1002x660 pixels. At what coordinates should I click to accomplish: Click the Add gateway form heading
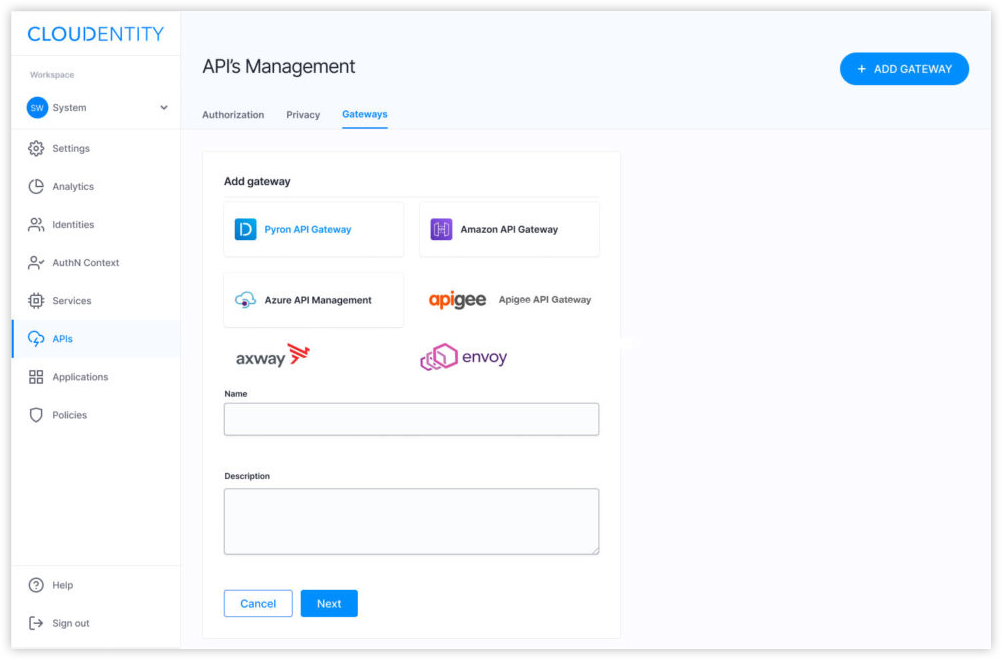pos(257,181)
